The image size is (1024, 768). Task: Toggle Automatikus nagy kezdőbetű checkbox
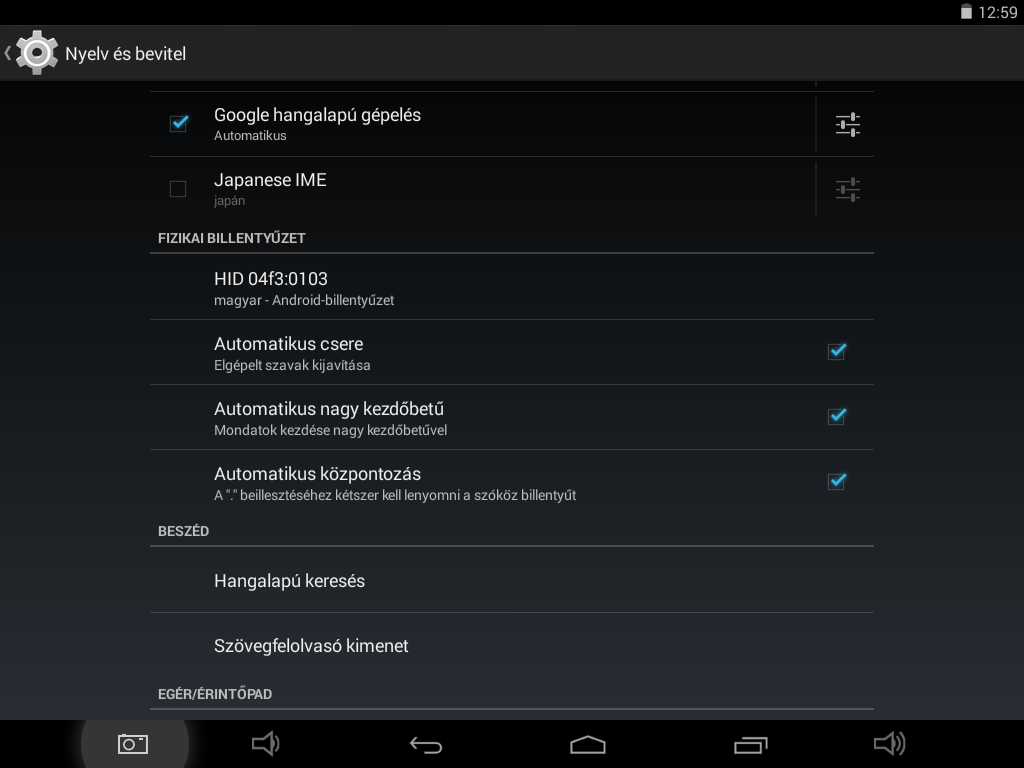(x=837, y=416)
